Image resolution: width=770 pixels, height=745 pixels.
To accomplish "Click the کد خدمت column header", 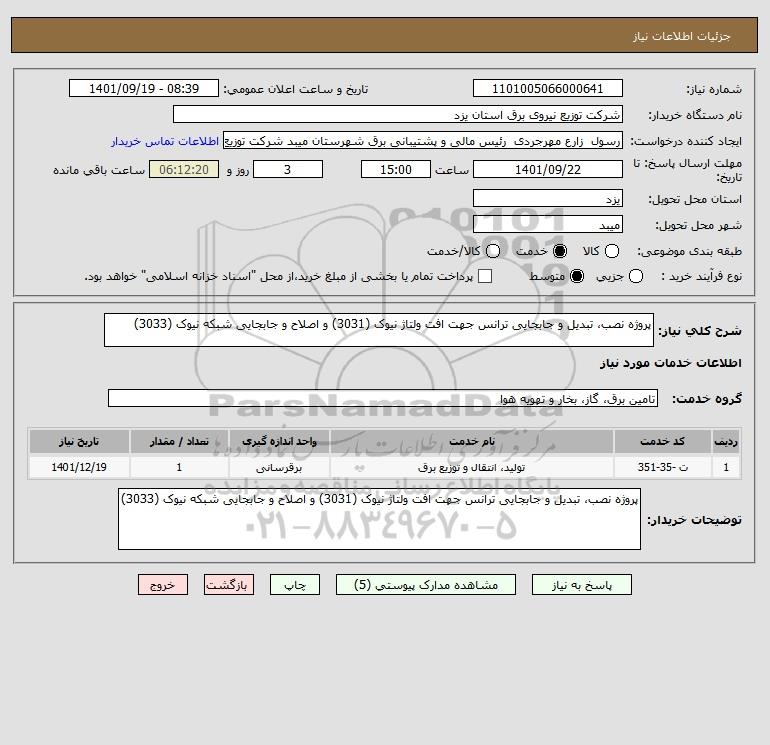I will tap(662, 441).
